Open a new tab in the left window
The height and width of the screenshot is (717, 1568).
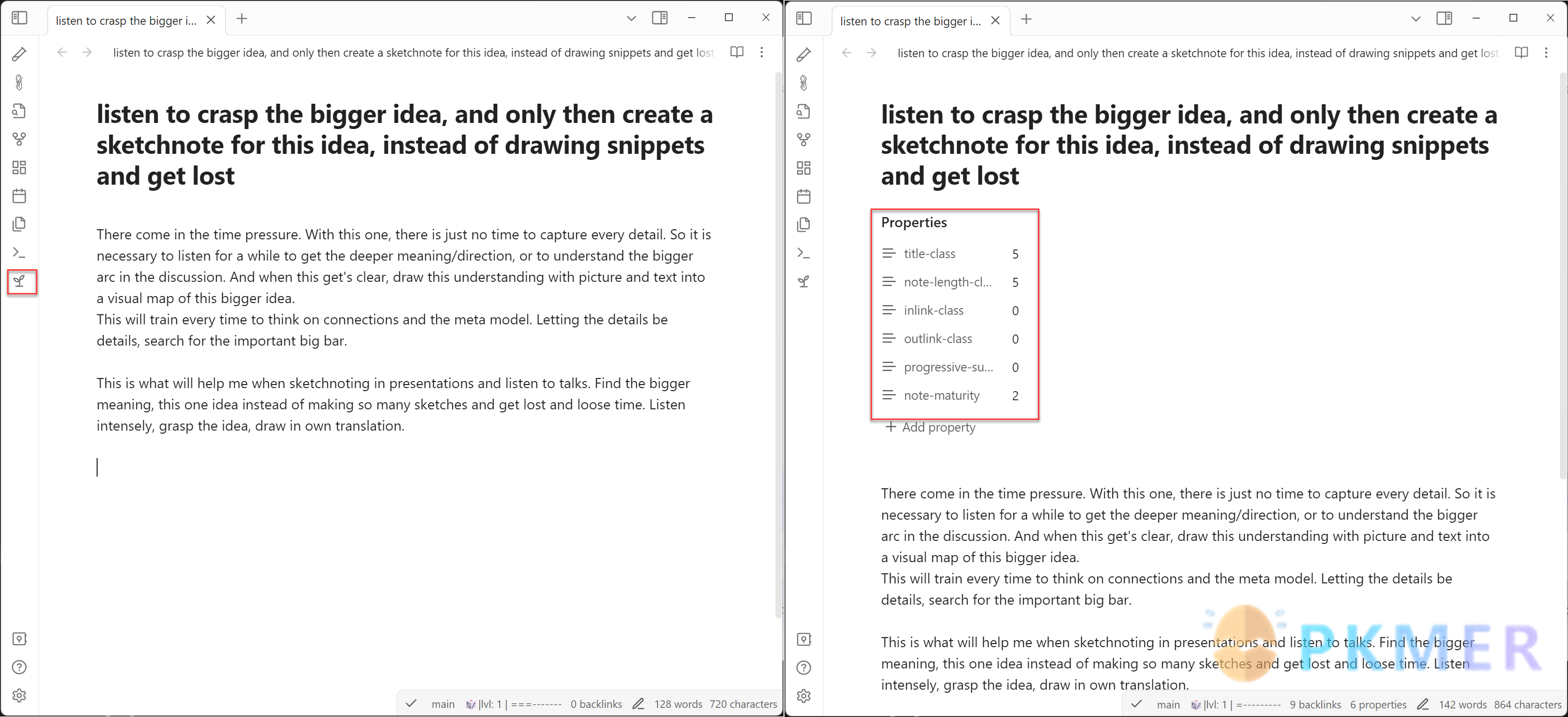pos(242,19)
